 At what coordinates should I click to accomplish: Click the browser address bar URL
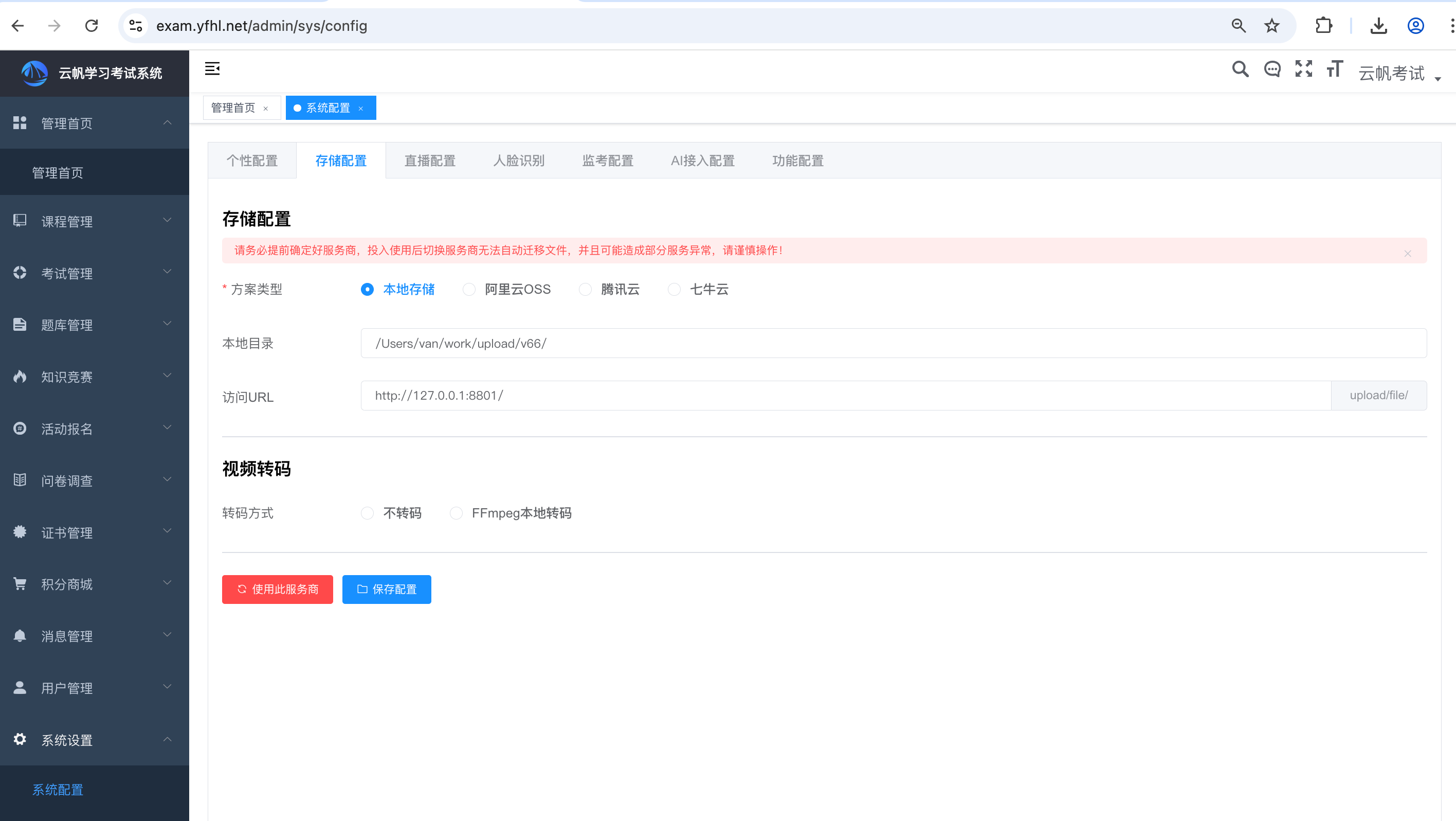coord(262,25)
